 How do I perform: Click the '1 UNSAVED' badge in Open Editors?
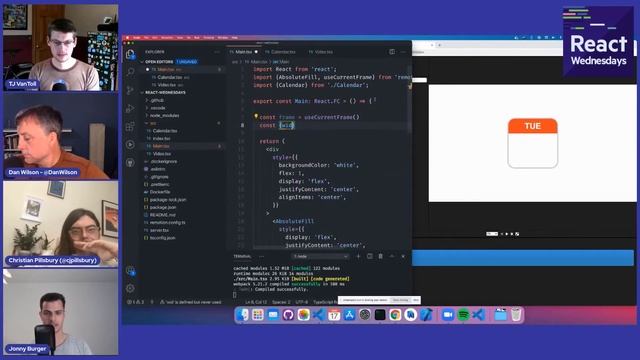point(187,62)
